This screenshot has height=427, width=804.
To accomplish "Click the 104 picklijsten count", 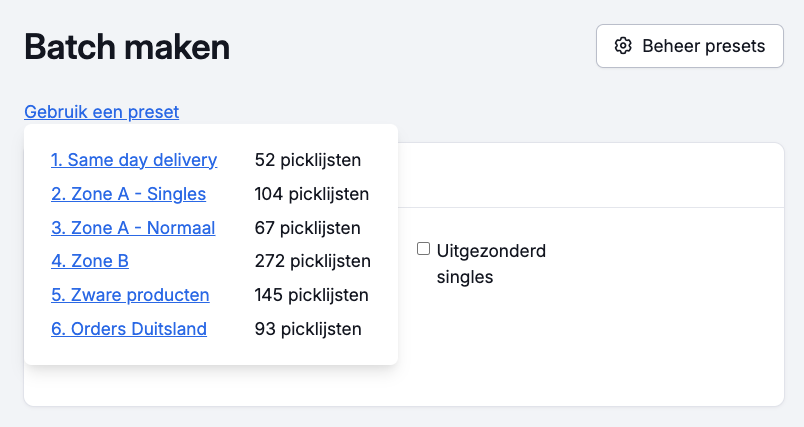I will click(312, 194).
